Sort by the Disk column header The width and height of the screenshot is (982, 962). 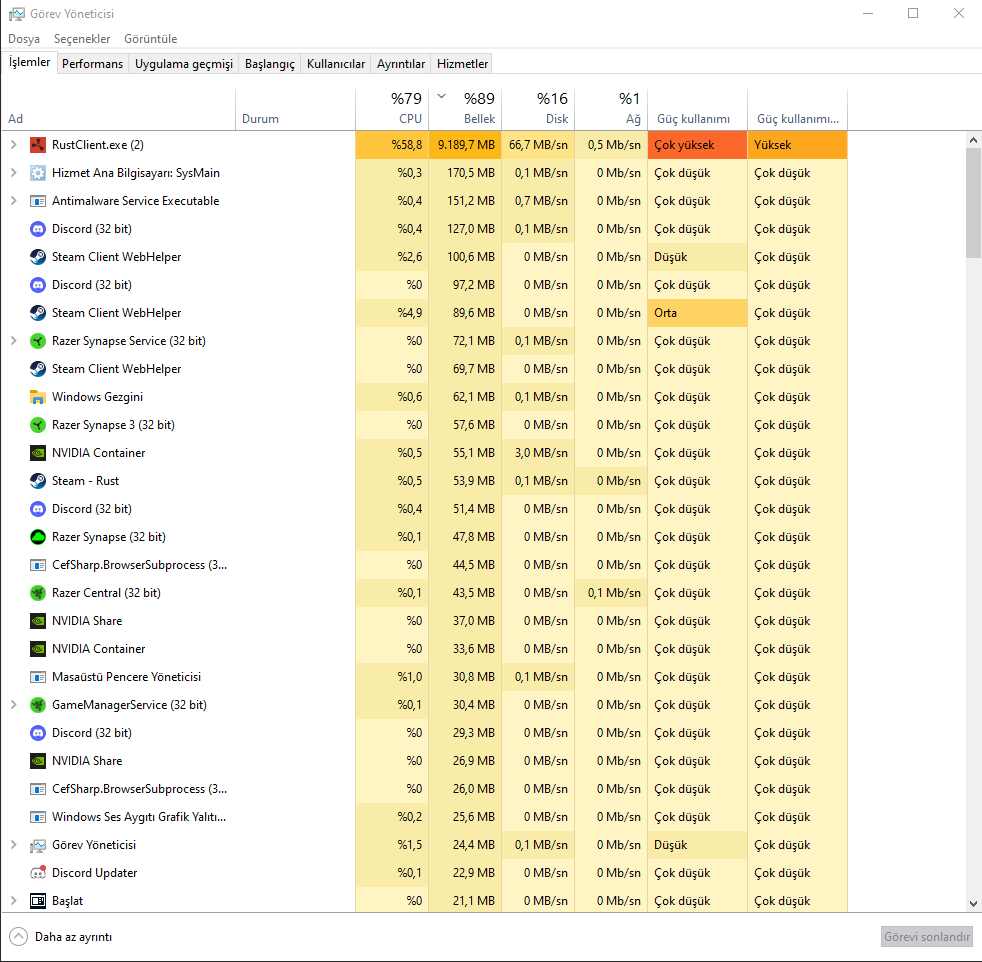tap(538, 110)
